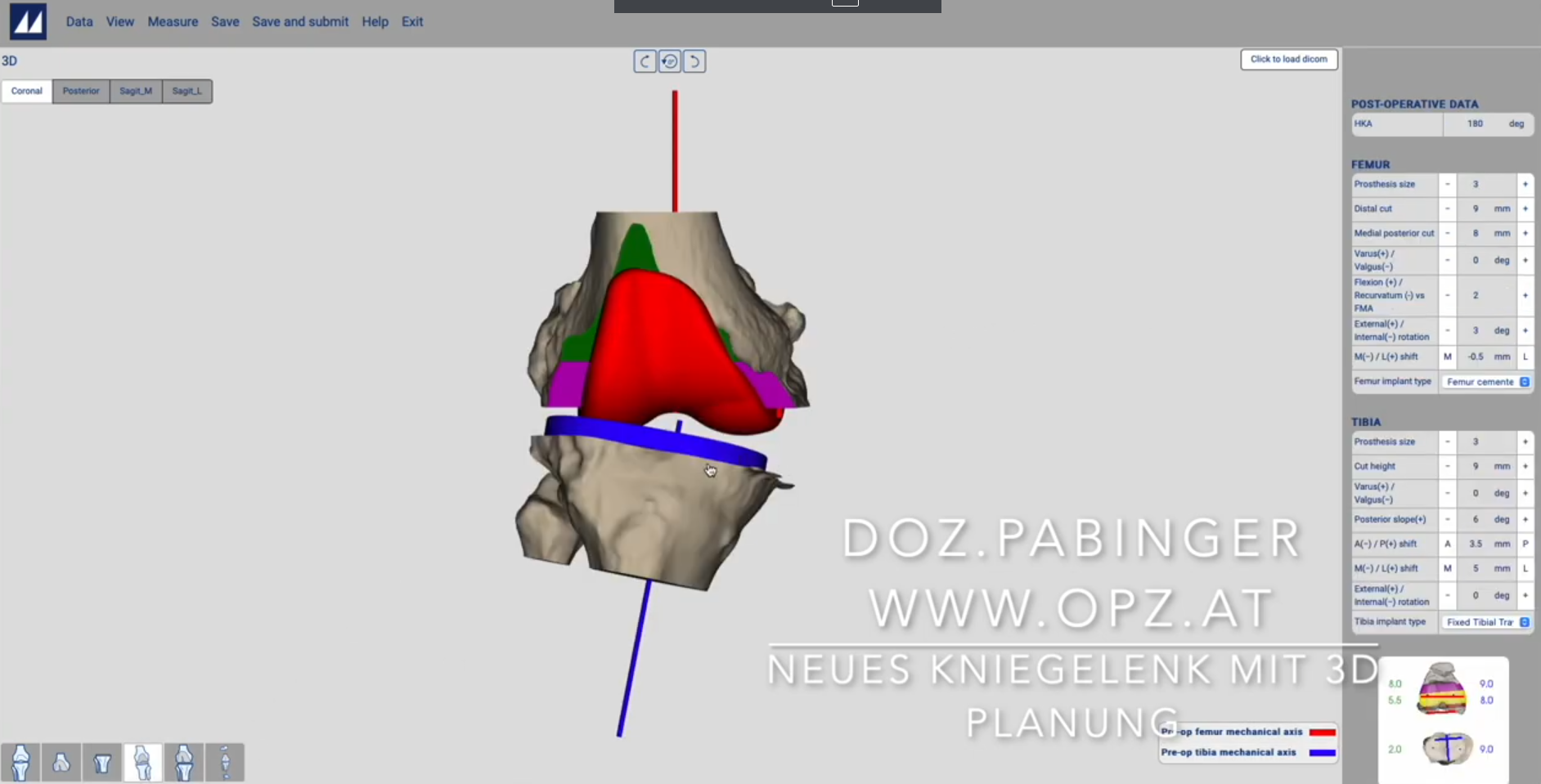Decrease tibia Varus/Valgus angle
Screen dimensions: 1541x784
pos(1448,494)
